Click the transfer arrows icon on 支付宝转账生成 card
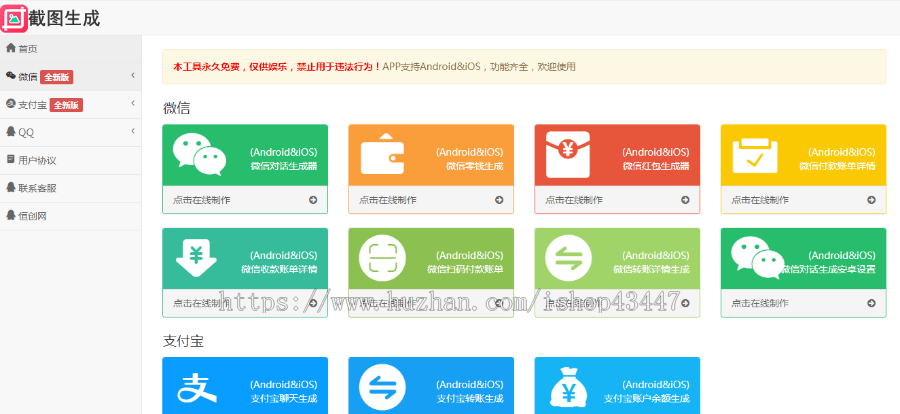Viewport: 900px width, 414px height. click(382, 388)
